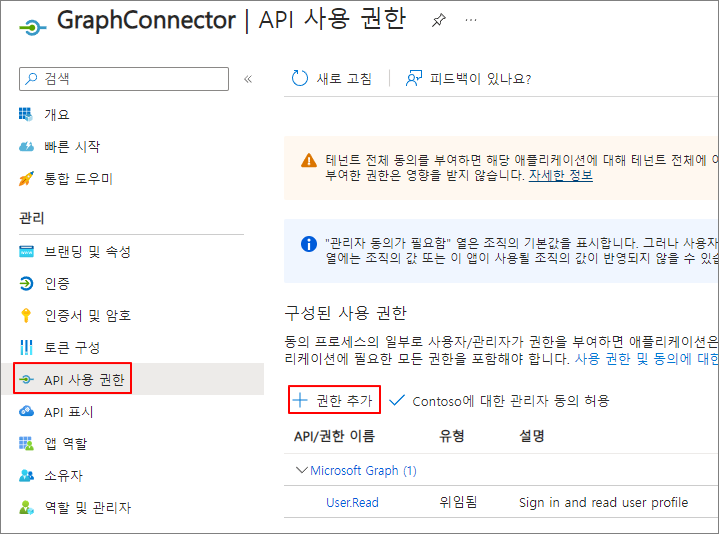Click the blue info icon in banner

(x=309, y=244)
